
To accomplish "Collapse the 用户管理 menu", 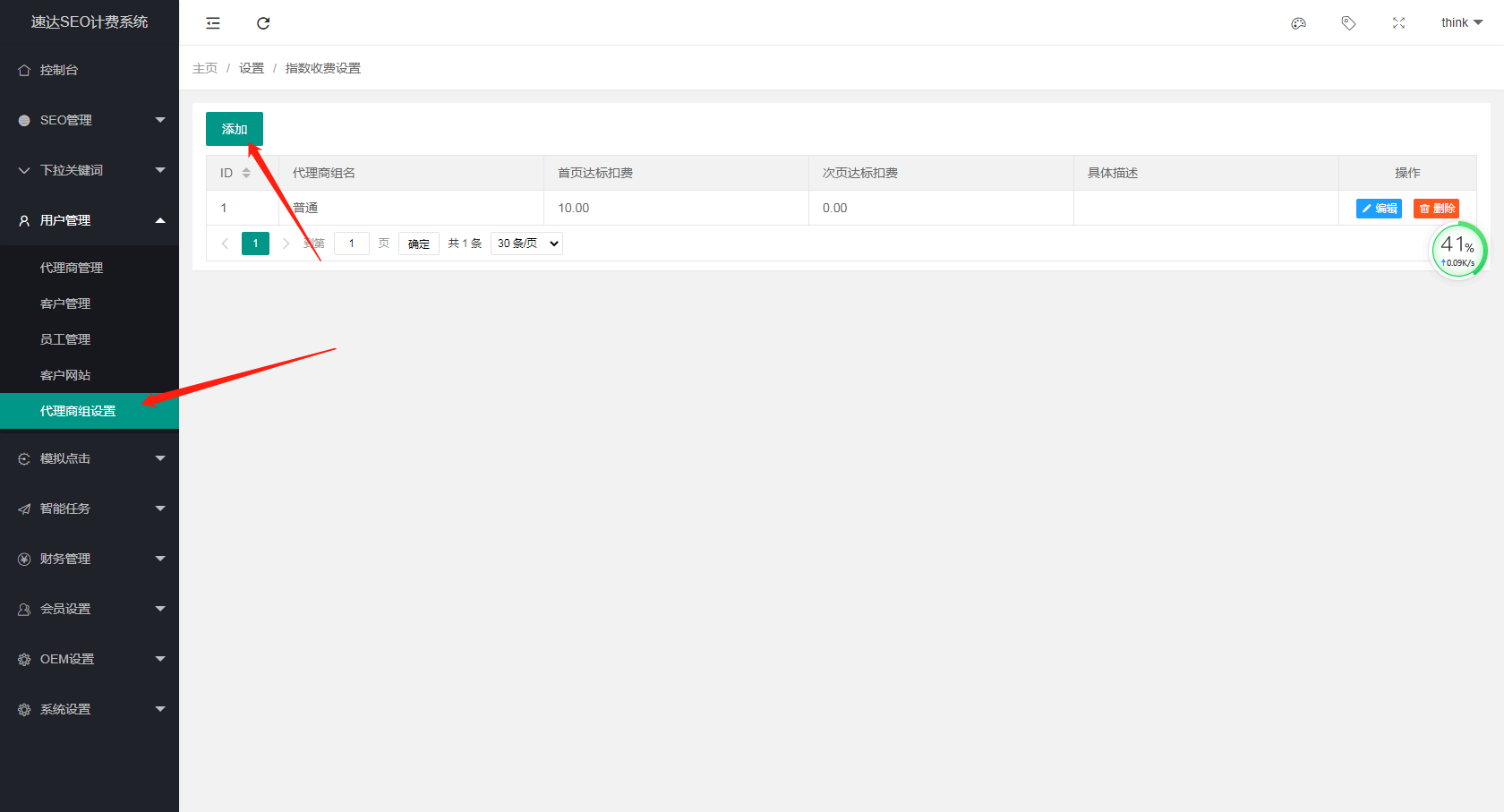I will point(90,220).
